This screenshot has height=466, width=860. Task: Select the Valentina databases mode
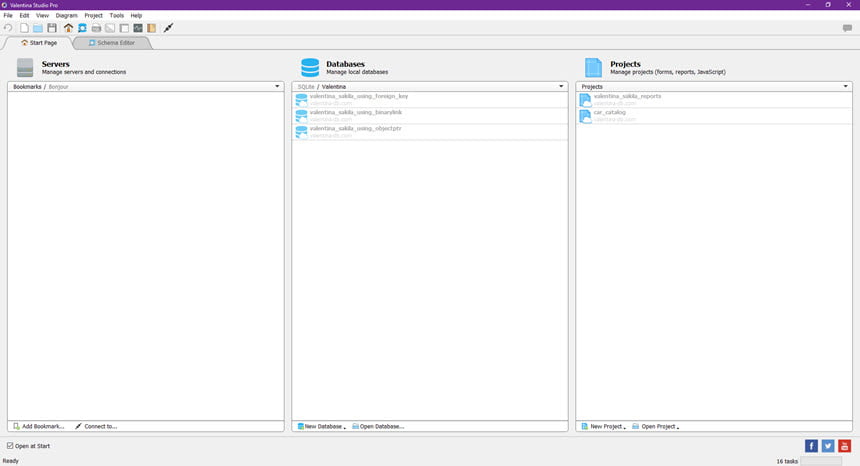[x=333, y=87]
